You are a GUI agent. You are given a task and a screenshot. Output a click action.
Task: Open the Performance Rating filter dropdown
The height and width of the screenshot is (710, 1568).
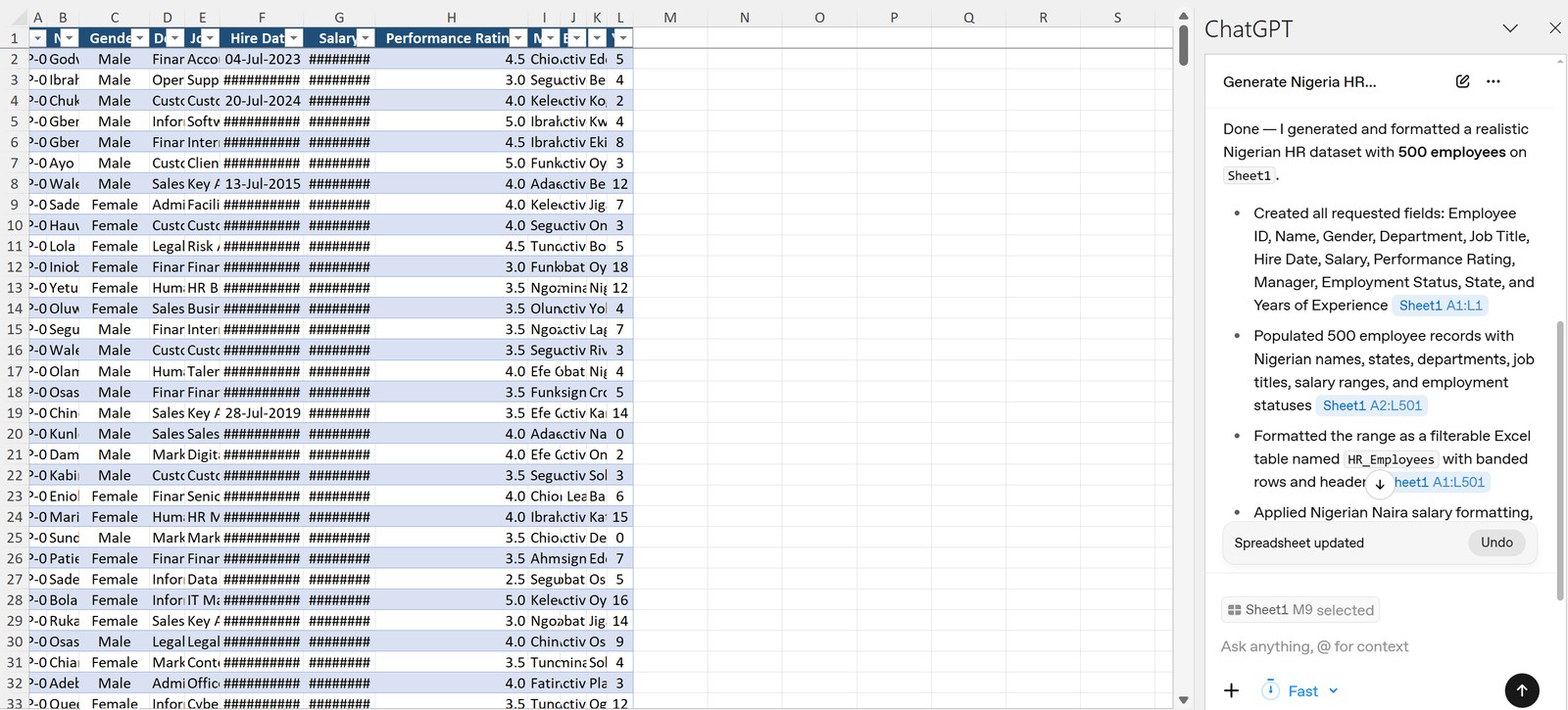(x=518, y=38)
